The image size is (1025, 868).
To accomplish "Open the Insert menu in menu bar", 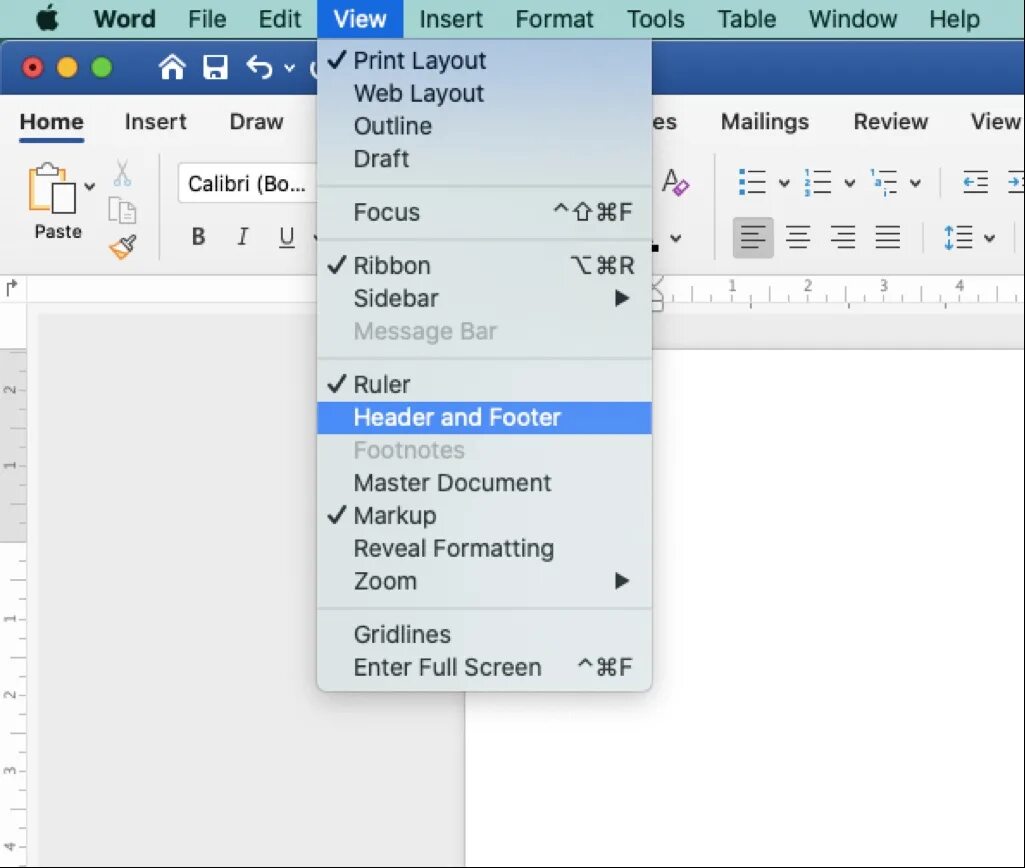I will [x=450, y=19].
